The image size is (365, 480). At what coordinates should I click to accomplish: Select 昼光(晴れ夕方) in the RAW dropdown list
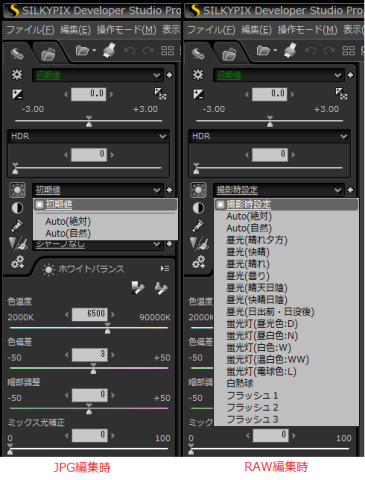[x=286, y=240]
